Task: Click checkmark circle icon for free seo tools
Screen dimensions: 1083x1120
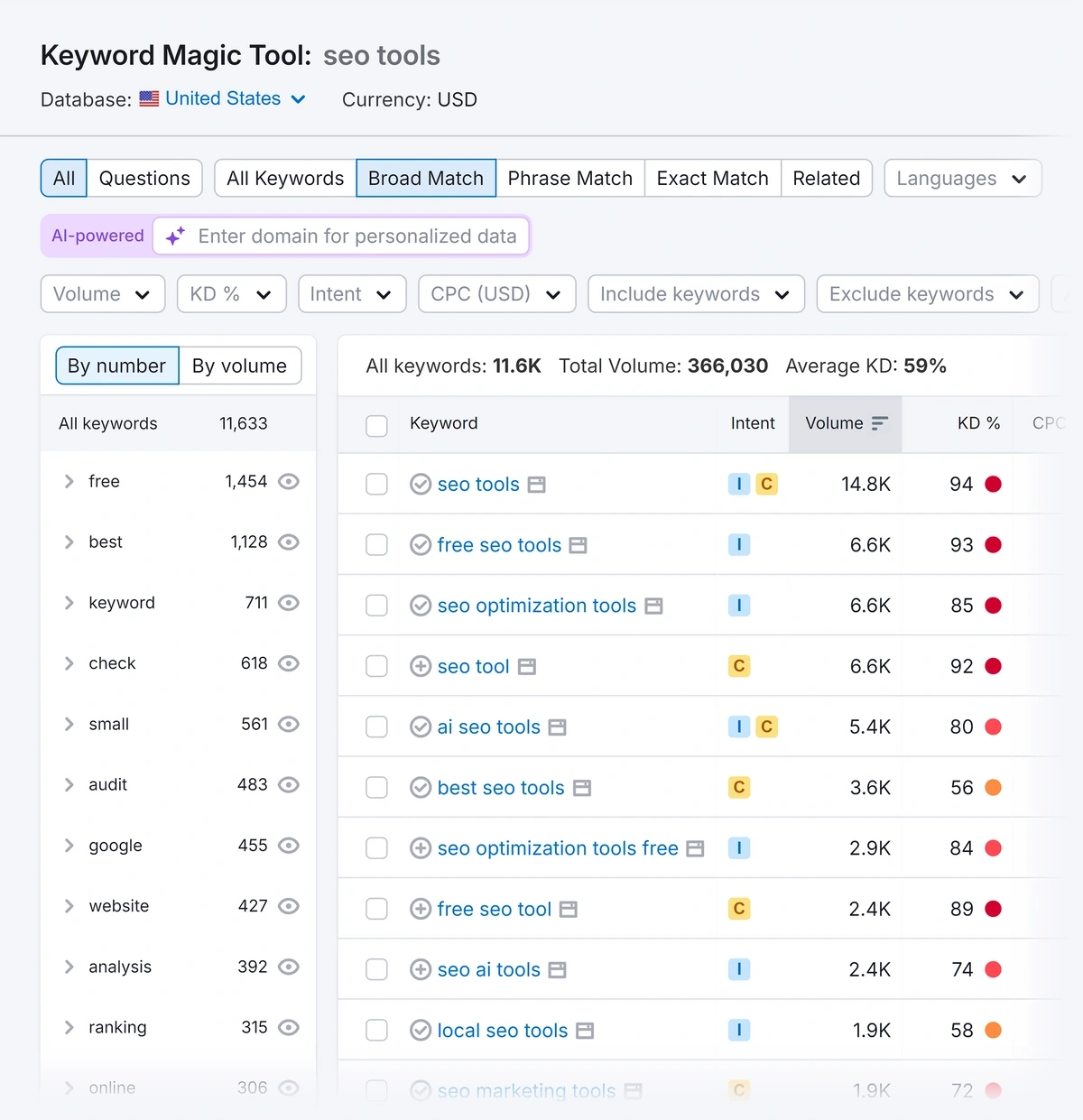Action: click(421, 545)
